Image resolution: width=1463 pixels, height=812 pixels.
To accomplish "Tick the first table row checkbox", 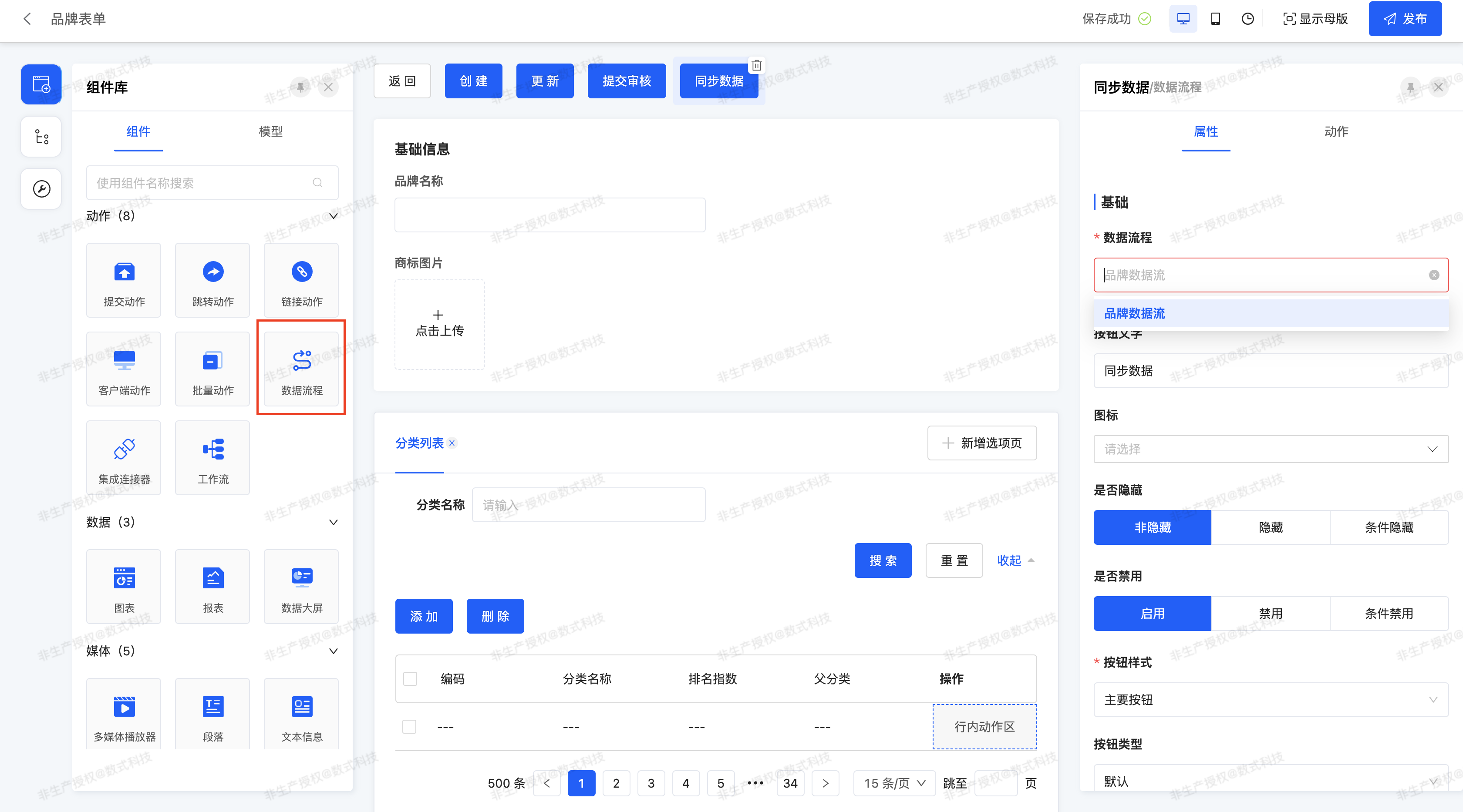I will point(409,727).
